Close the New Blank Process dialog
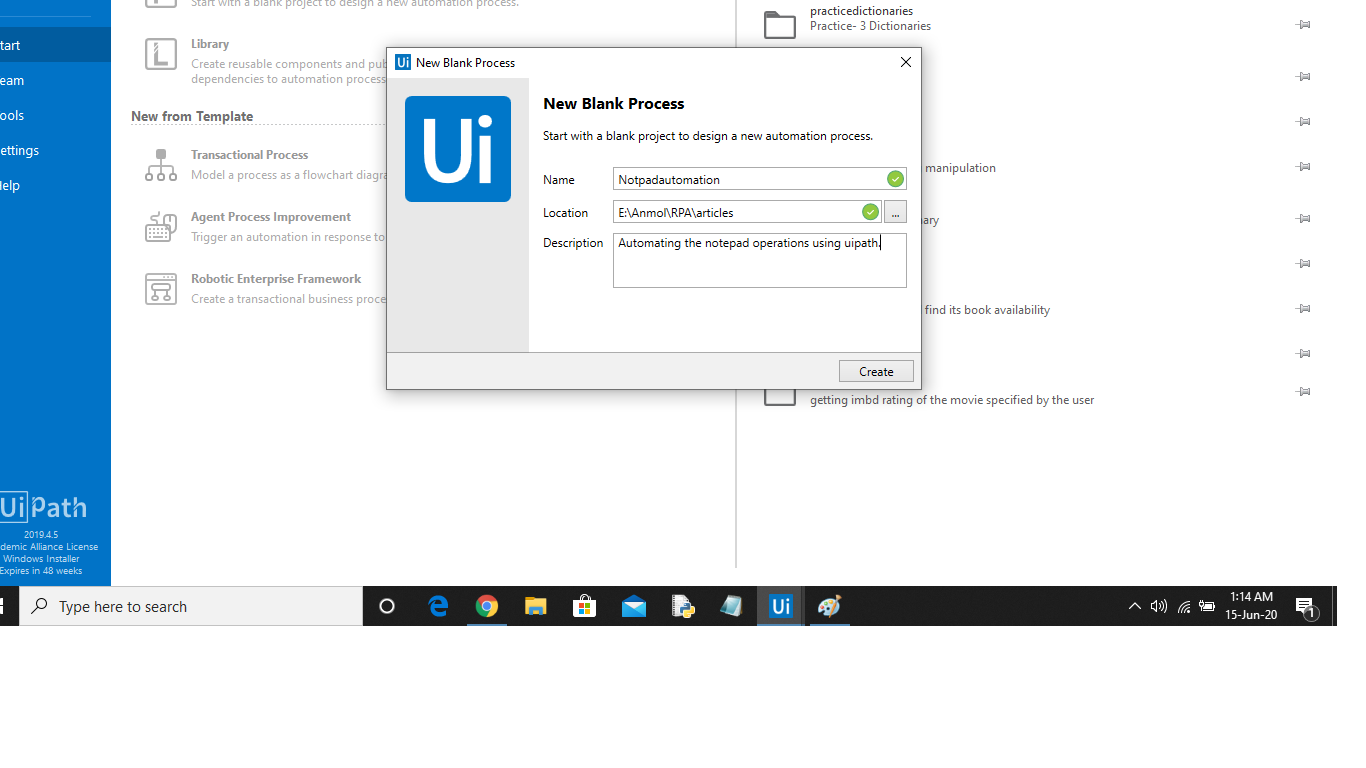The width and height of the screenshot is (1366, 768). 906,62
